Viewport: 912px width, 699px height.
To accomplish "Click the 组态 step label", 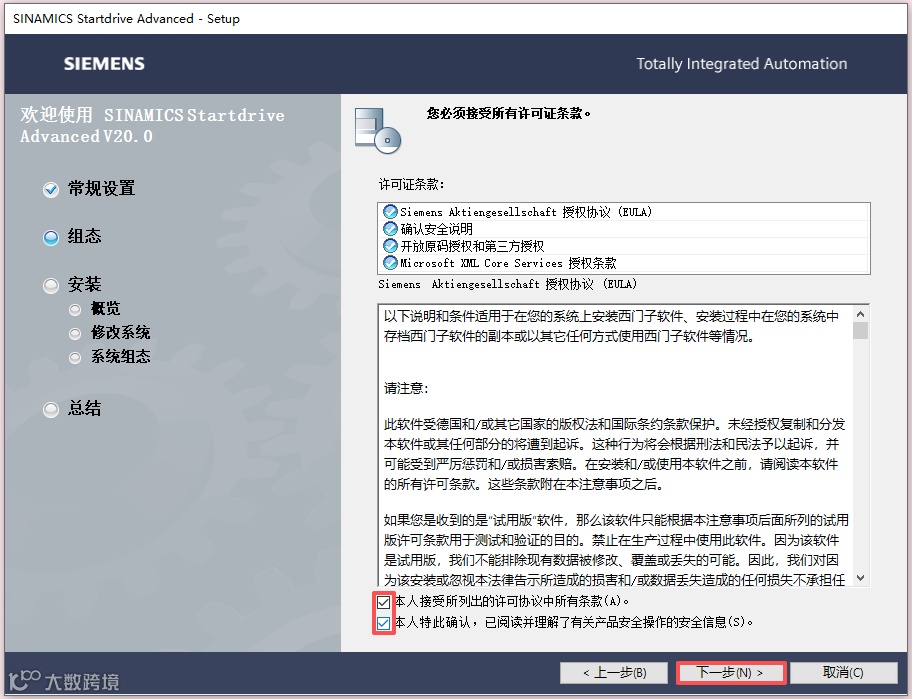I will coord(85,236).
